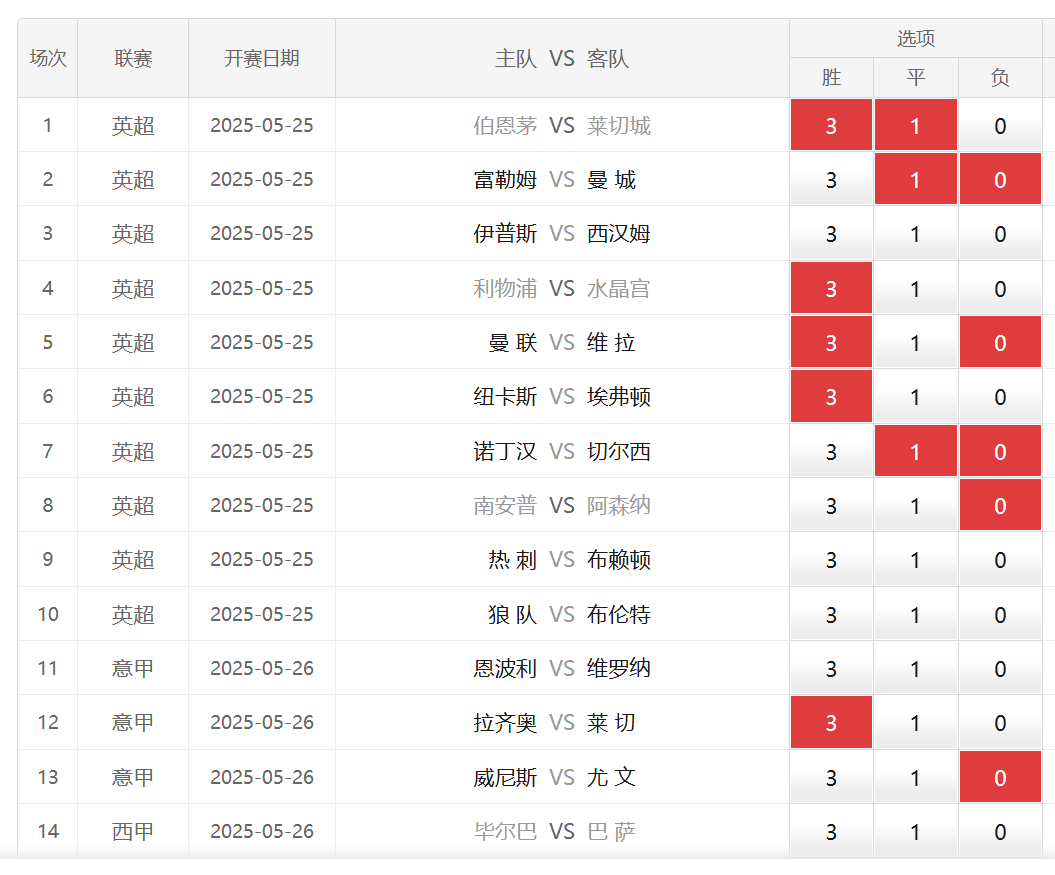Deselect draw (1) for 富勒姆 VS 曼城
This screenshot has height=875, width=1055.
[x=916, y=179]
